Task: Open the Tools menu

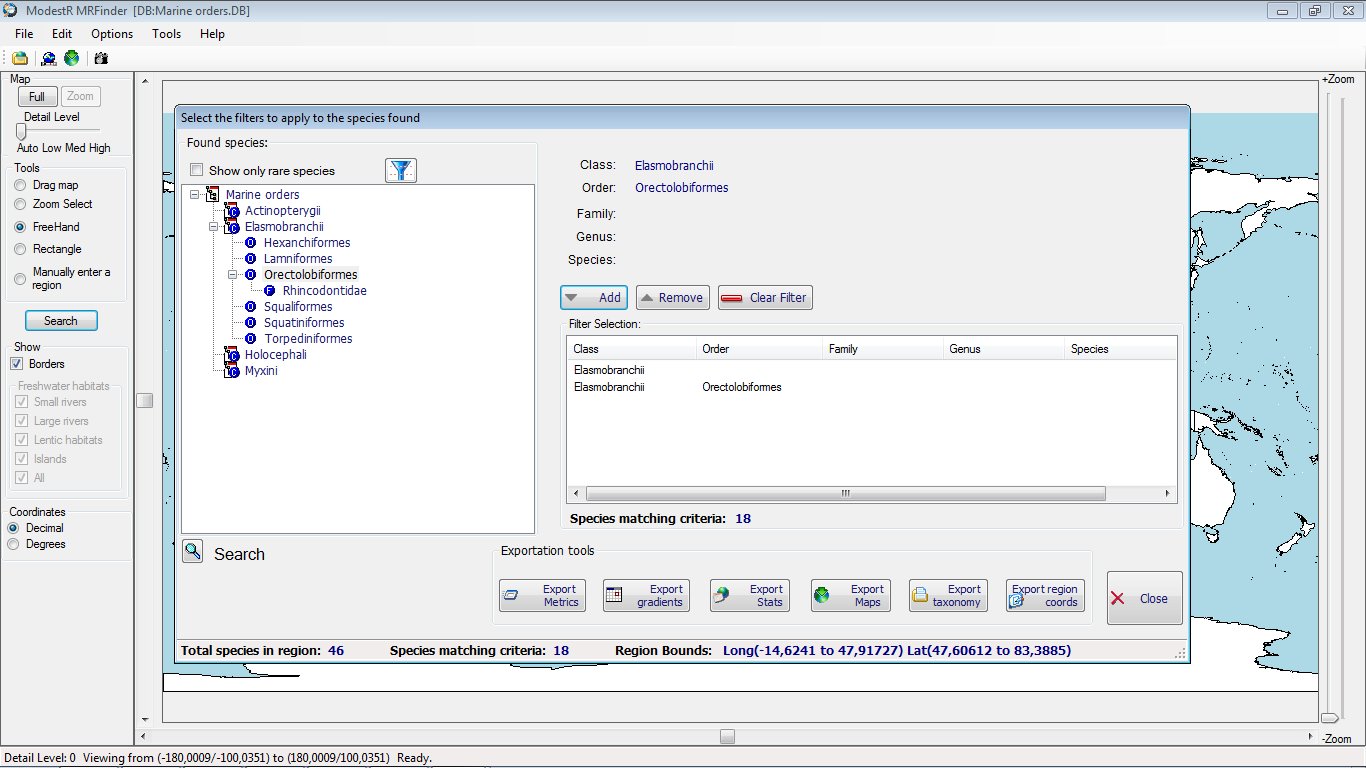Action: (x=167, y=34)
